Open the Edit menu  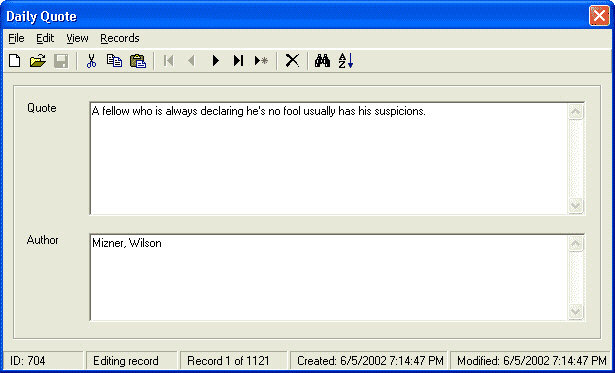pyautogui.click(x=45, y=38)
